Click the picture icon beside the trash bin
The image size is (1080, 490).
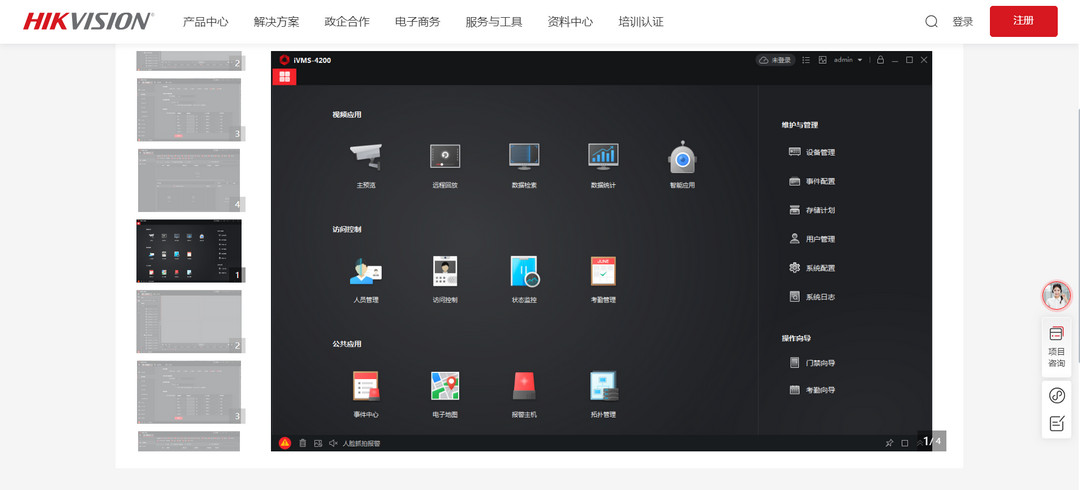point(318,443)
